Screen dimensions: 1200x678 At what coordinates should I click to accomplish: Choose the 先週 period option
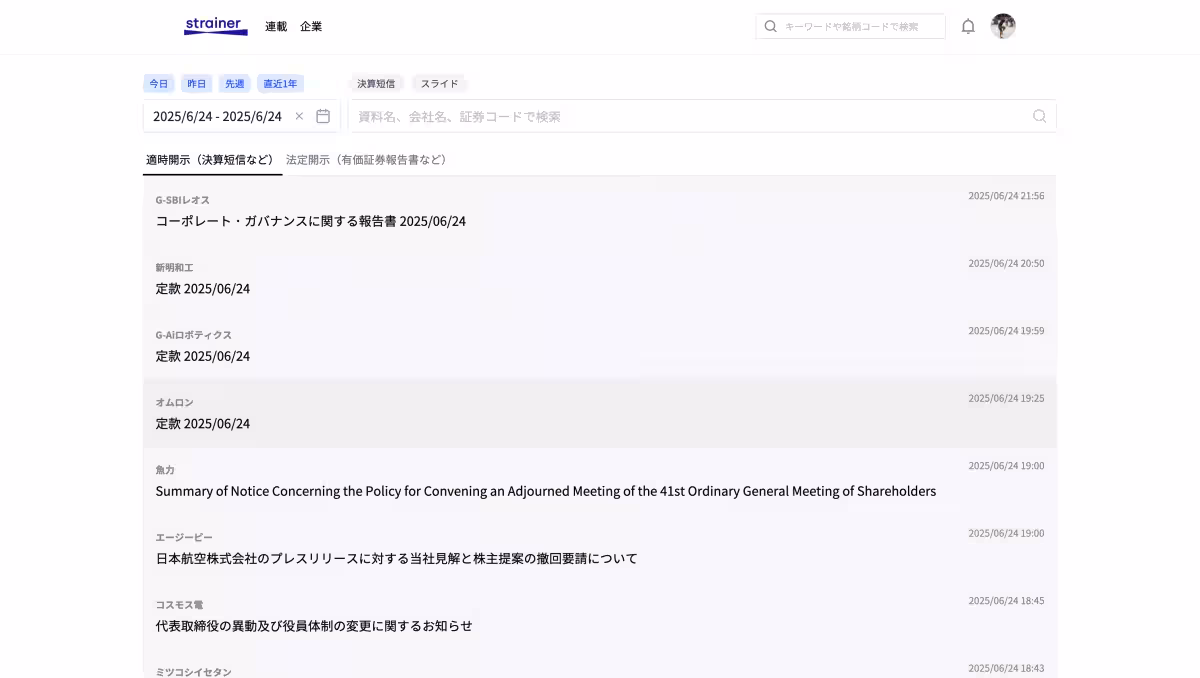pyautogui.click(x=234, y=83)
